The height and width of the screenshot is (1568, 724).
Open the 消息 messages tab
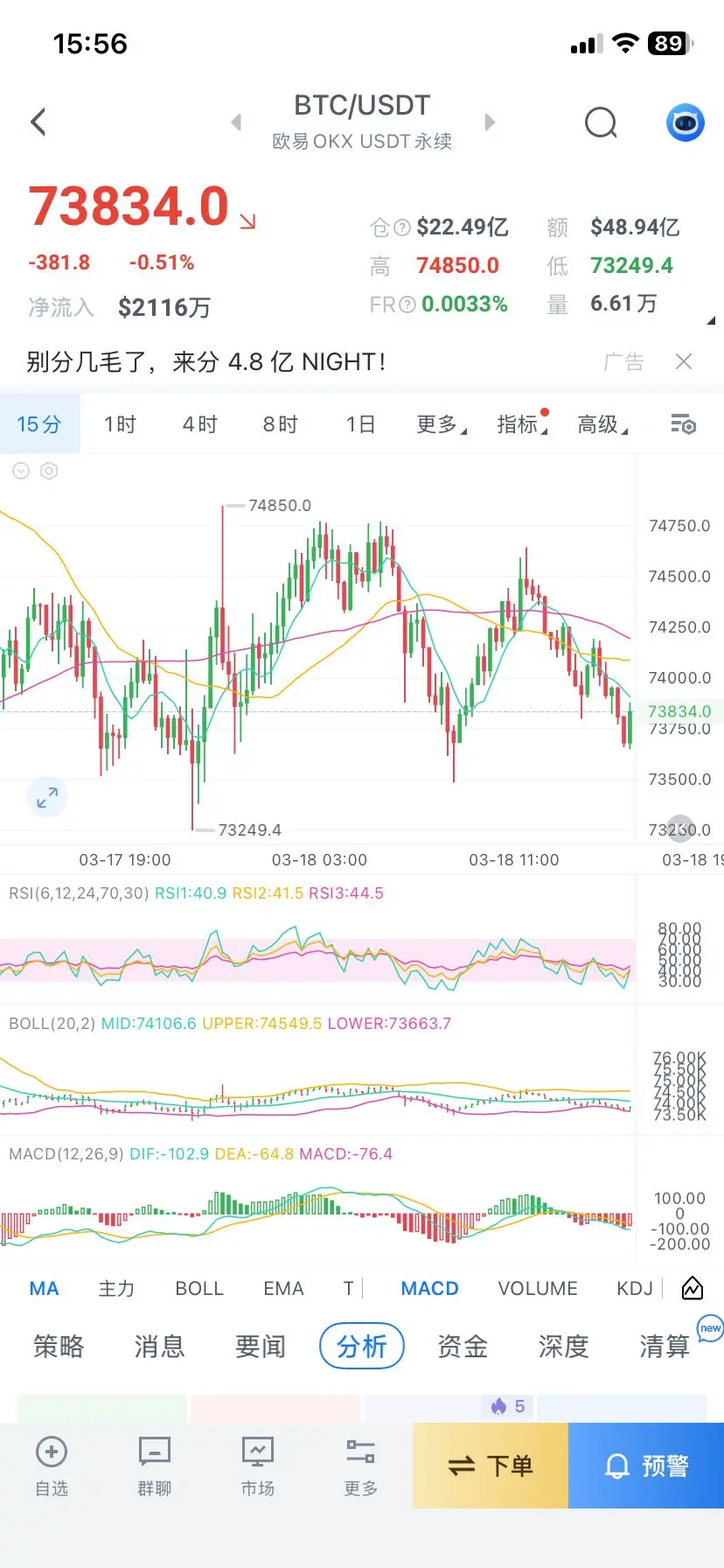pyautogui.click(x=159, y=1346)
